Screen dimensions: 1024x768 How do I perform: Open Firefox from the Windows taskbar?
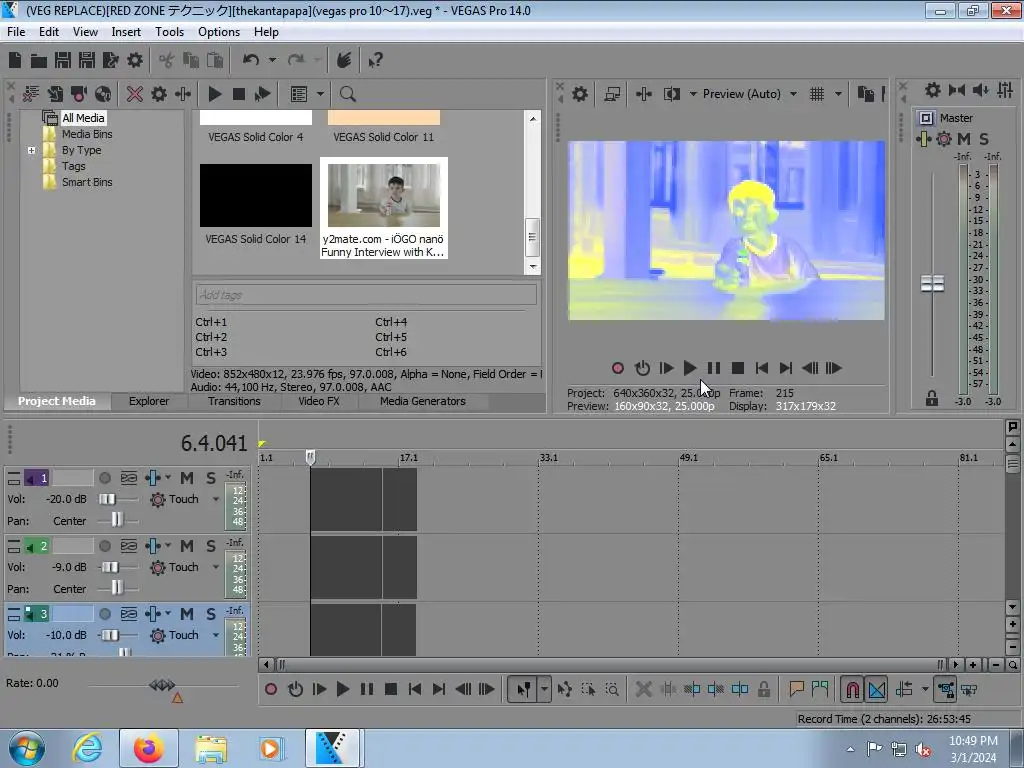[x=149, y=748]
